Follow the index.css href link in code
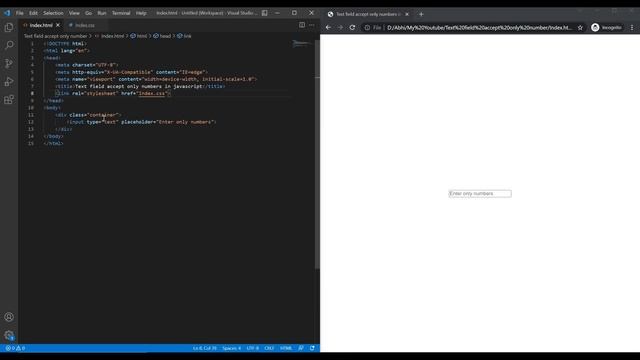640x360 pixels. pyautogui.click(x=152, y=93)
